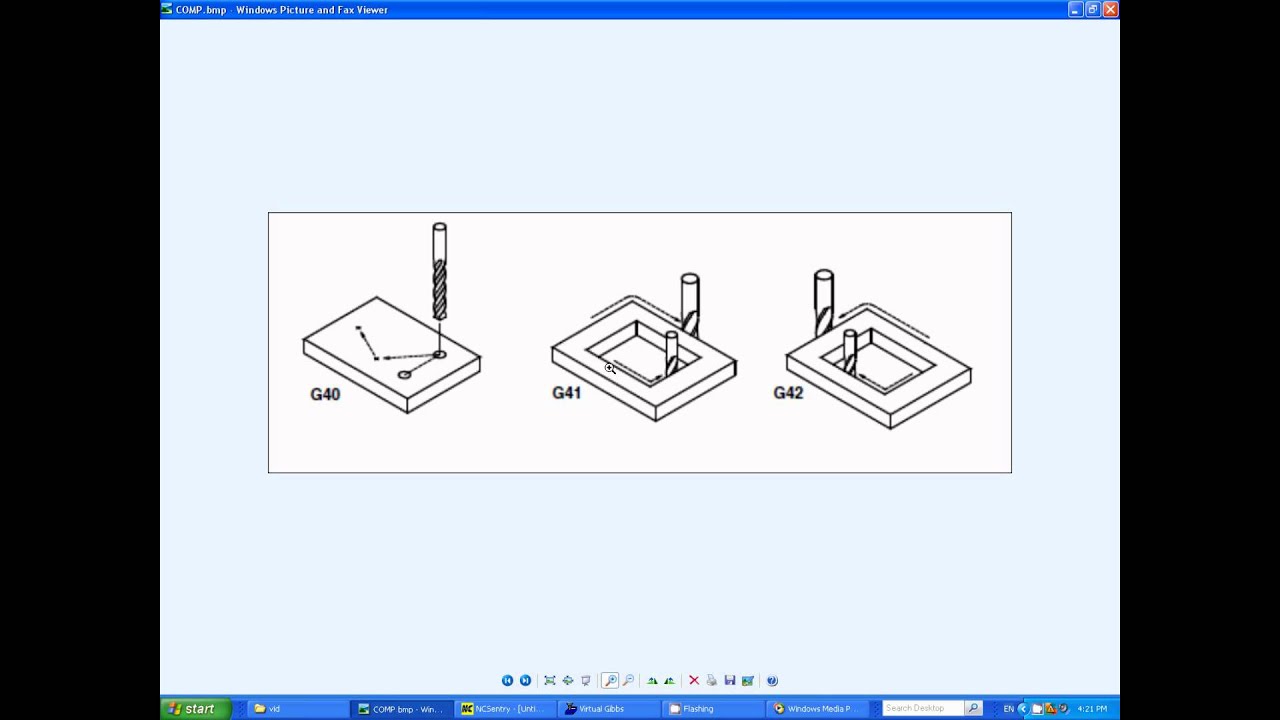Save a copy of the image

point(729,681)
